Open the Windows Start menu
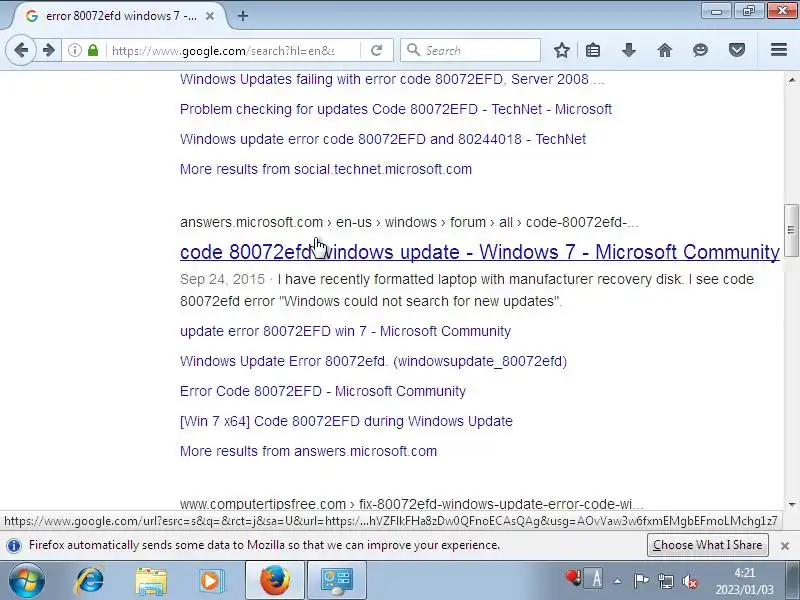This screenshot has height=600, width=800. (x=26, y=581)
